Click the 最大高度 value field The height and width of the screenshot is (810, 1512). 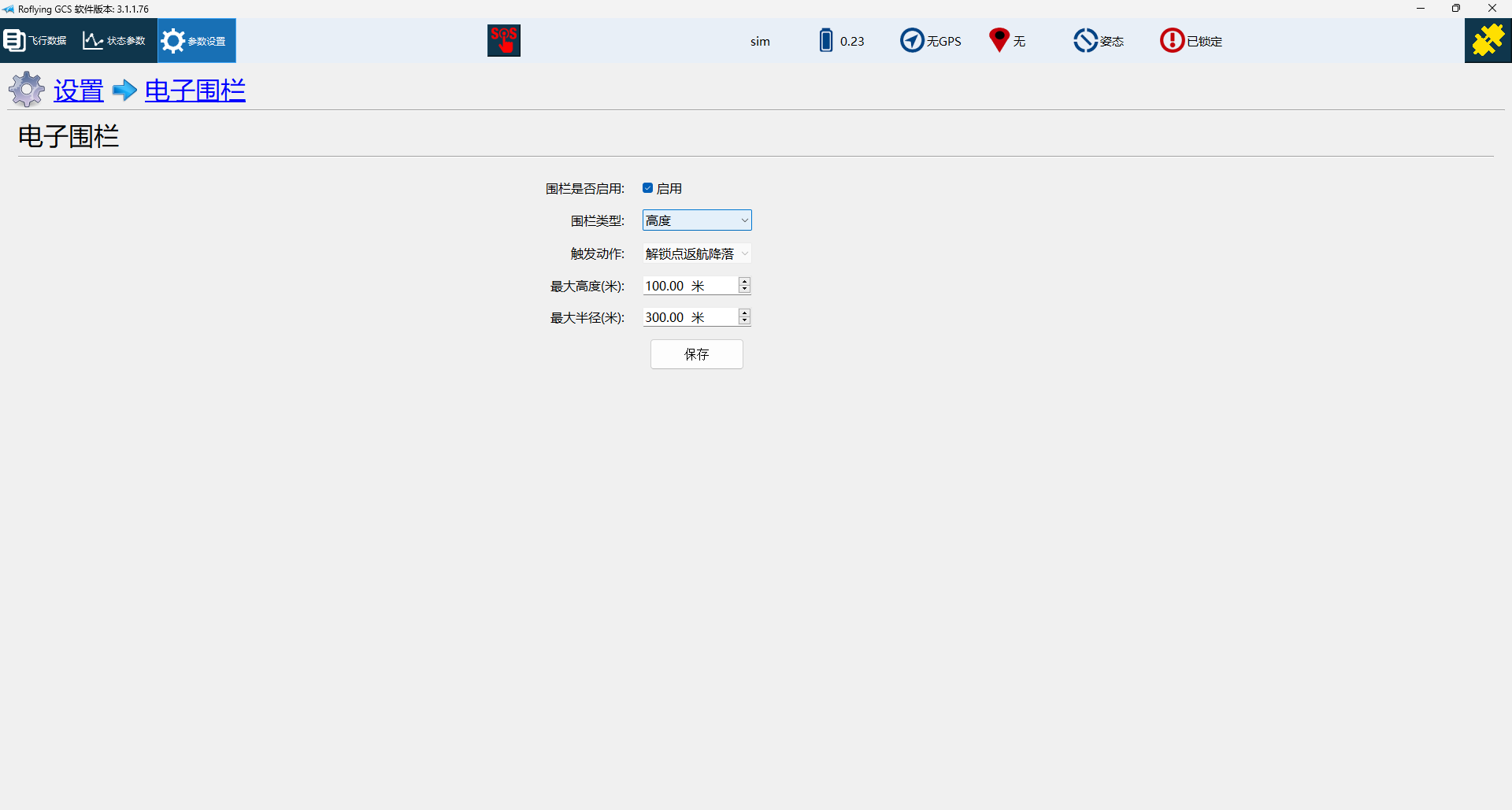(690, 286)
